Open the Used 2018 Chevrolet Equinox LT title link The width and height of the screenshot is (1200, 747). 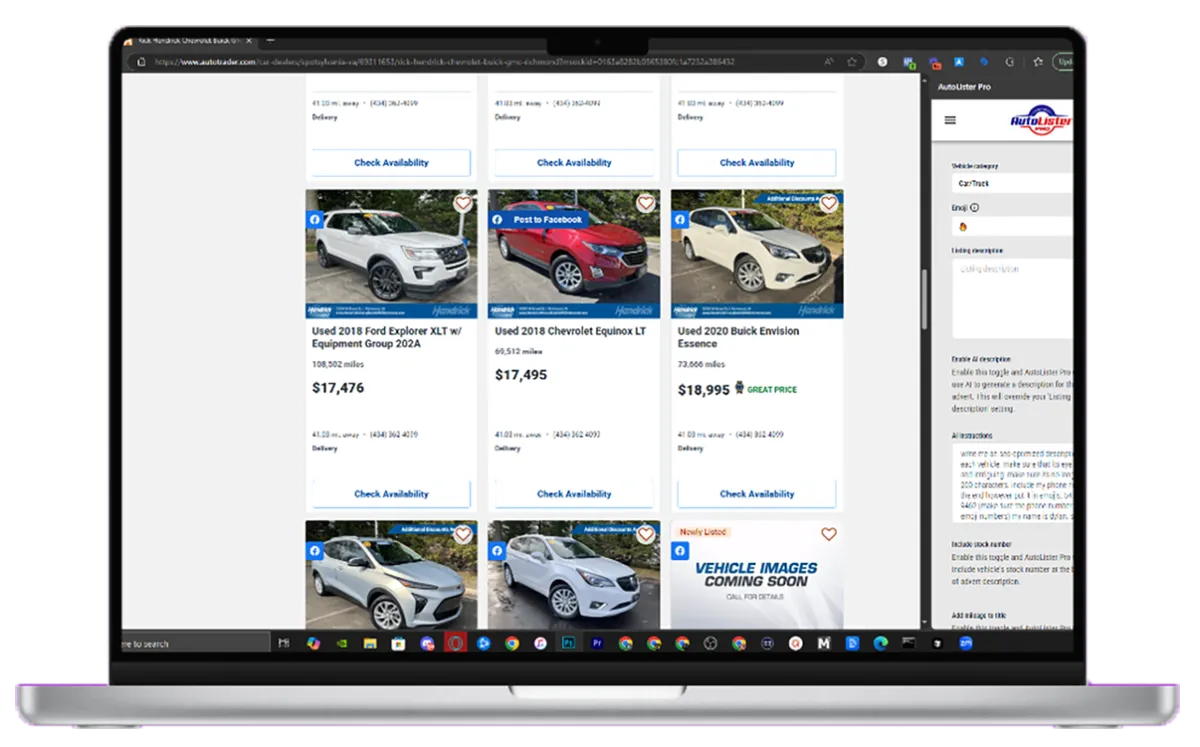[571, 331]
